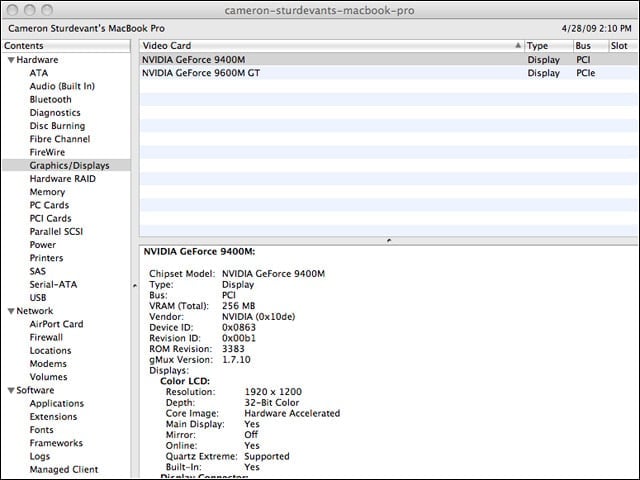Select SAS in the sidebar
The image size is (640, 480).
(38, 271)
